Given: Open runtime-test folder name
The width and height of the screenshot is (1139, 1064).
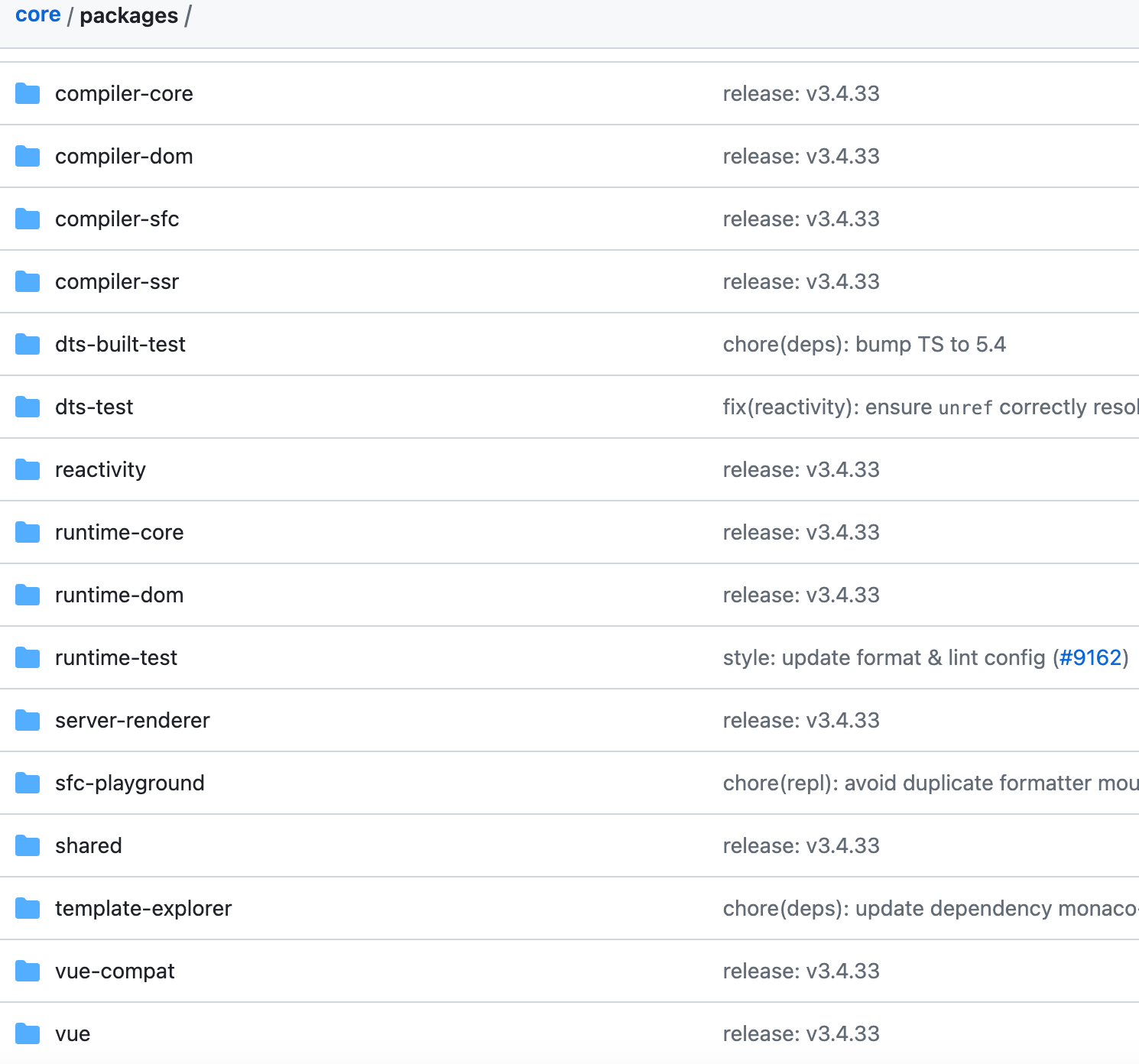Looking at the screenshot, I should point(116,658).
